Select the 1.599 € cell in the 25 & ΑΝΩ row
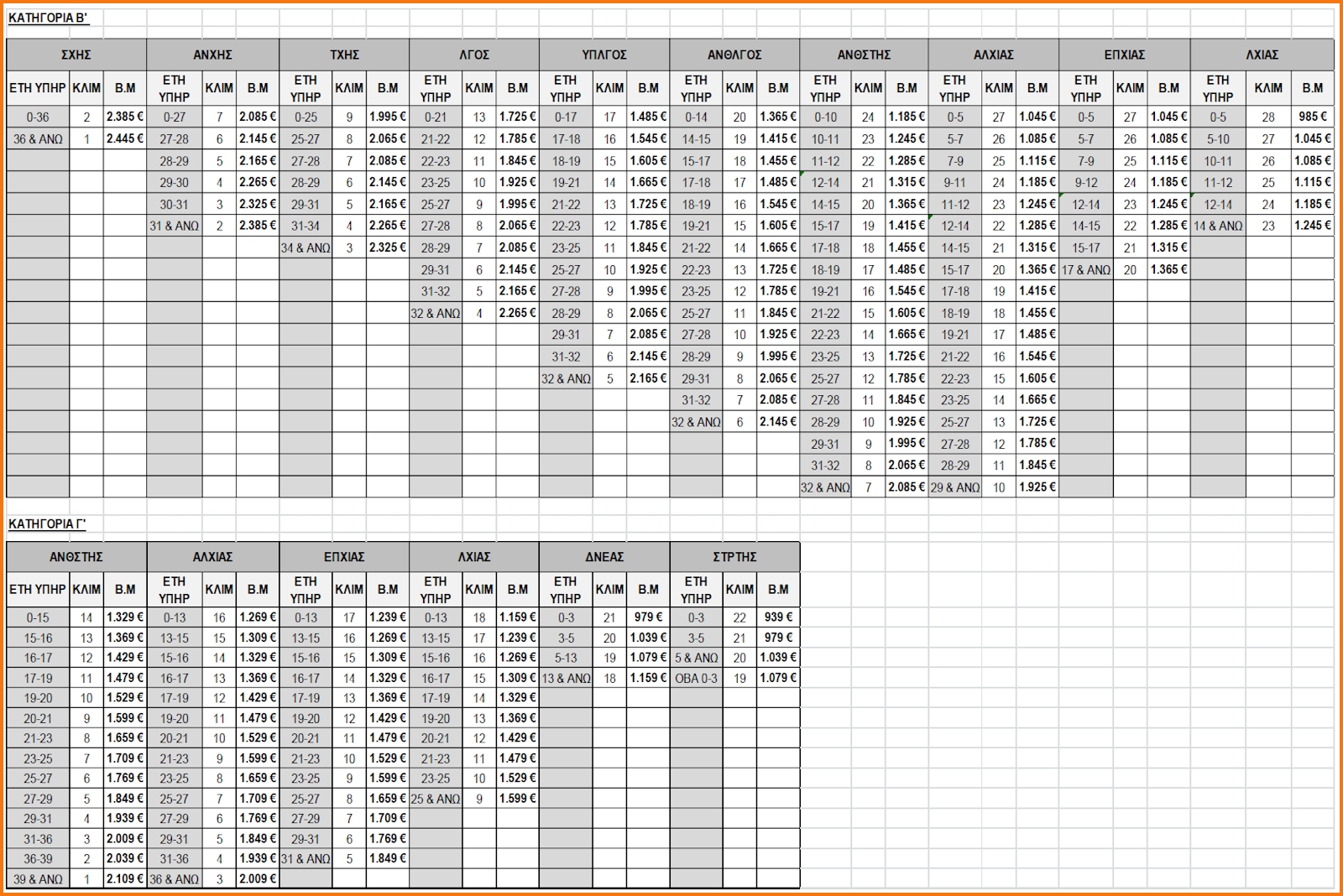This screenshot has height=896, width=1343. click(518, 799)
